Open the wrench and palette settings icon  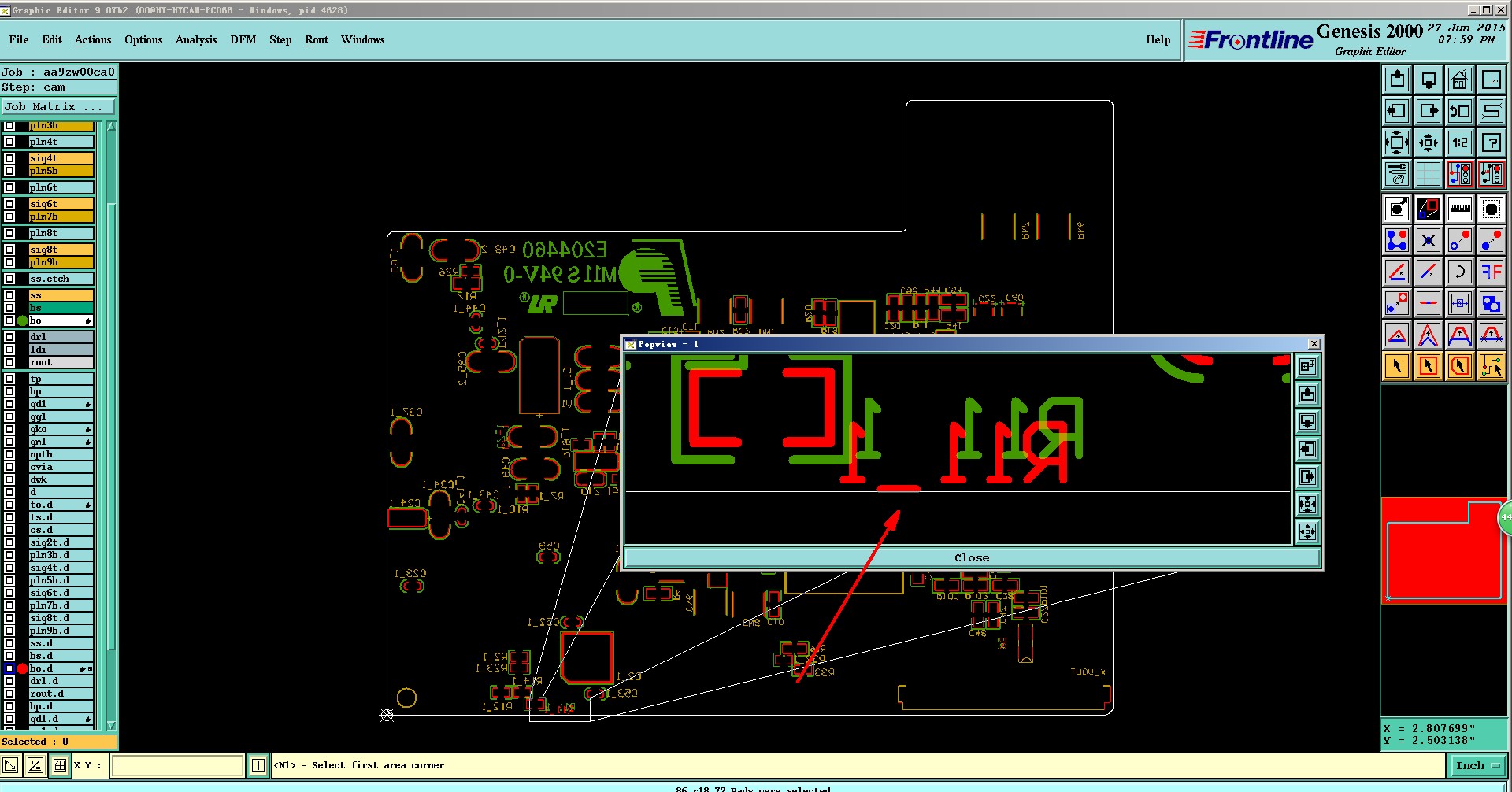point(1397,174)
